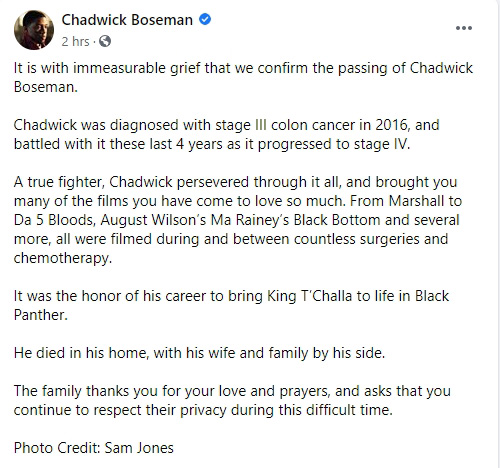Click the "The family thanks you" paragraph
This screenshot has height=468, width=500.
click(x=232, y=400)
